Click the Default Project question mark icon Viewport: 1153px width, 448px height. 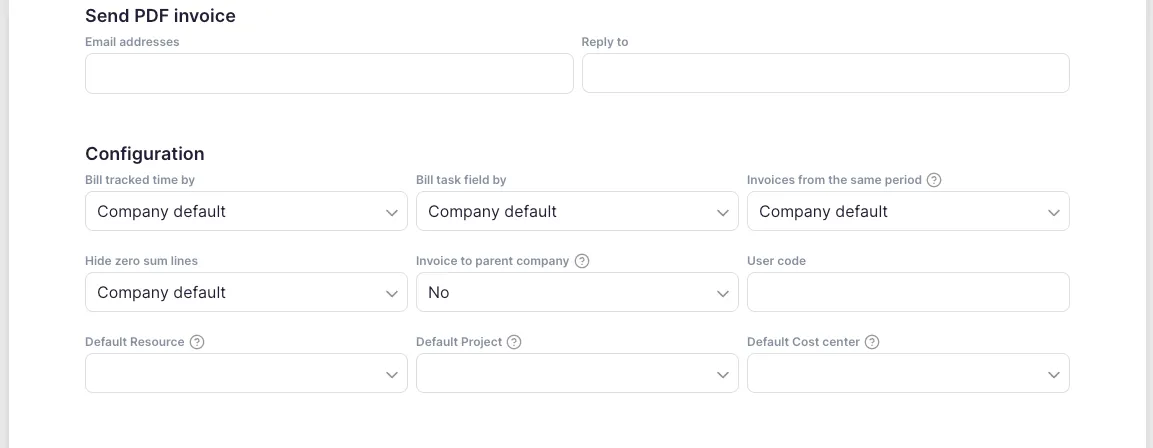pyautogui.click(x=514, y=342)
